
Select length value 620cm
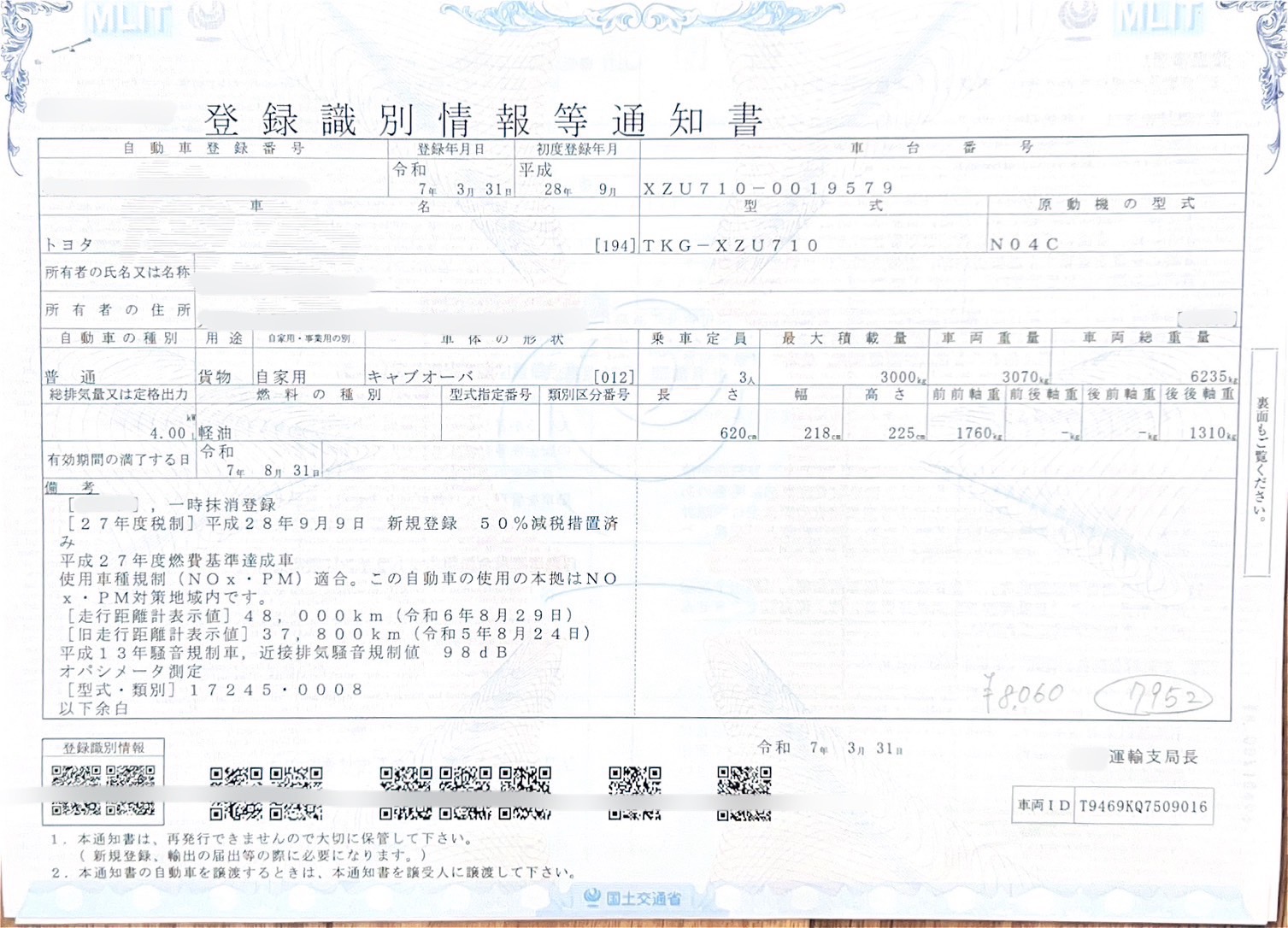(x=738, y=433)
